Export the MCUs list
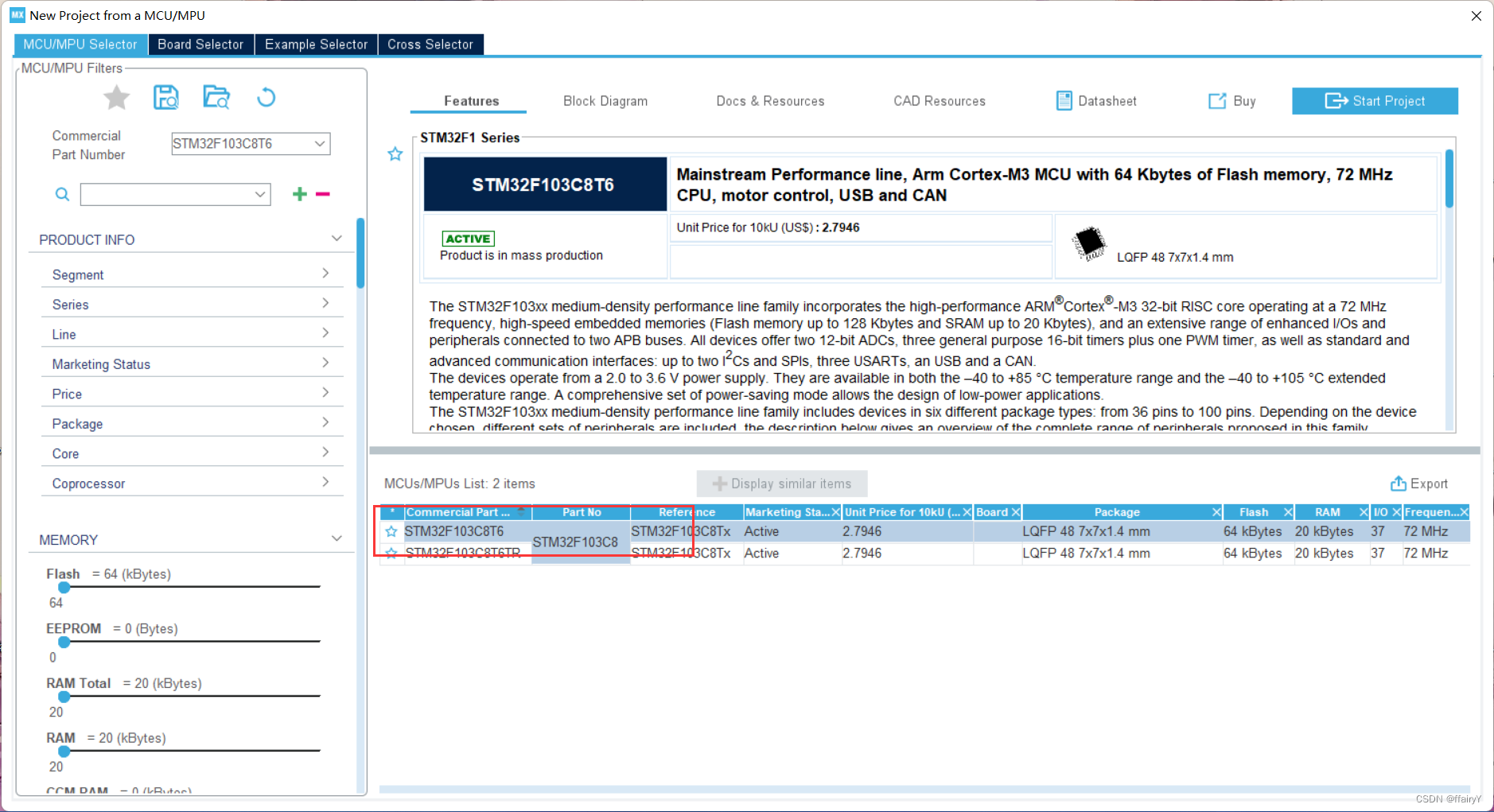 (x=1418, y=484)
